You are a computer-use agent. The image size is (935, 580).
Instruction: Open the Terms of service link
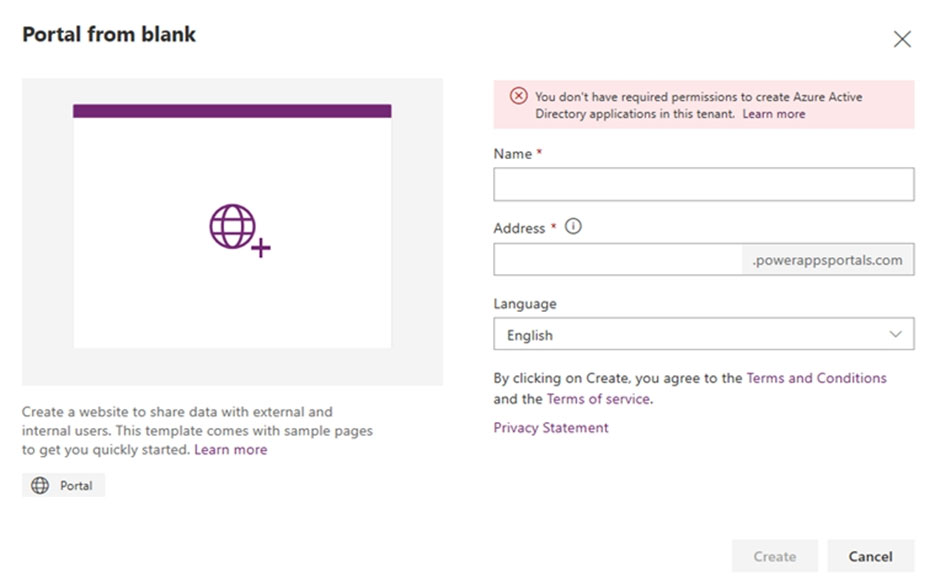598,399
